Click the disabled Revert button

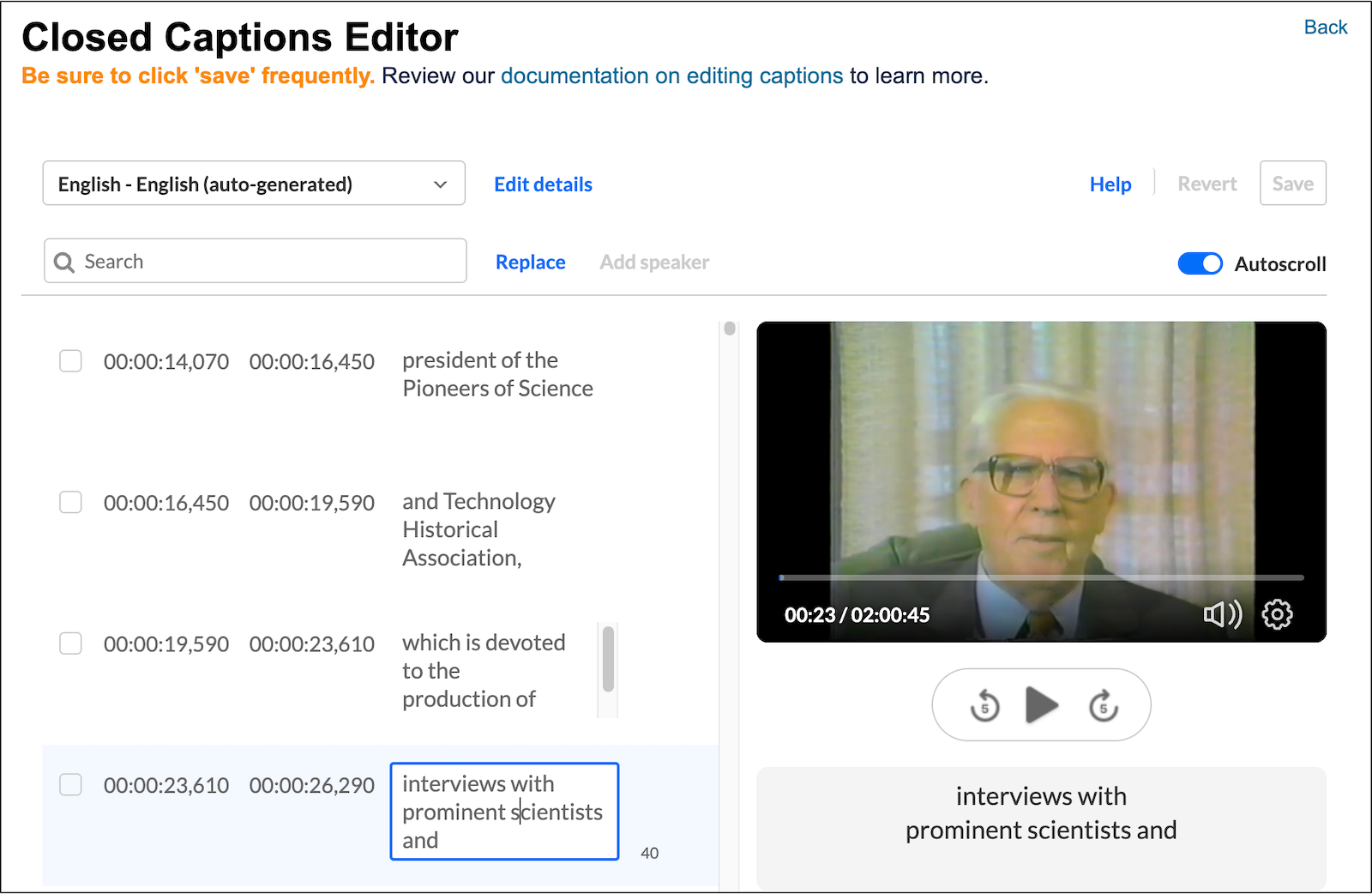click(1207, 184)
